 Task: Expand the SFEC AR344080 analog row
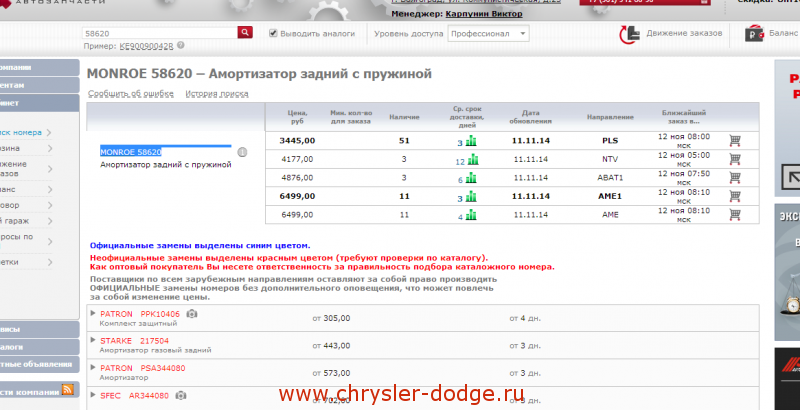tap(93, 395)
